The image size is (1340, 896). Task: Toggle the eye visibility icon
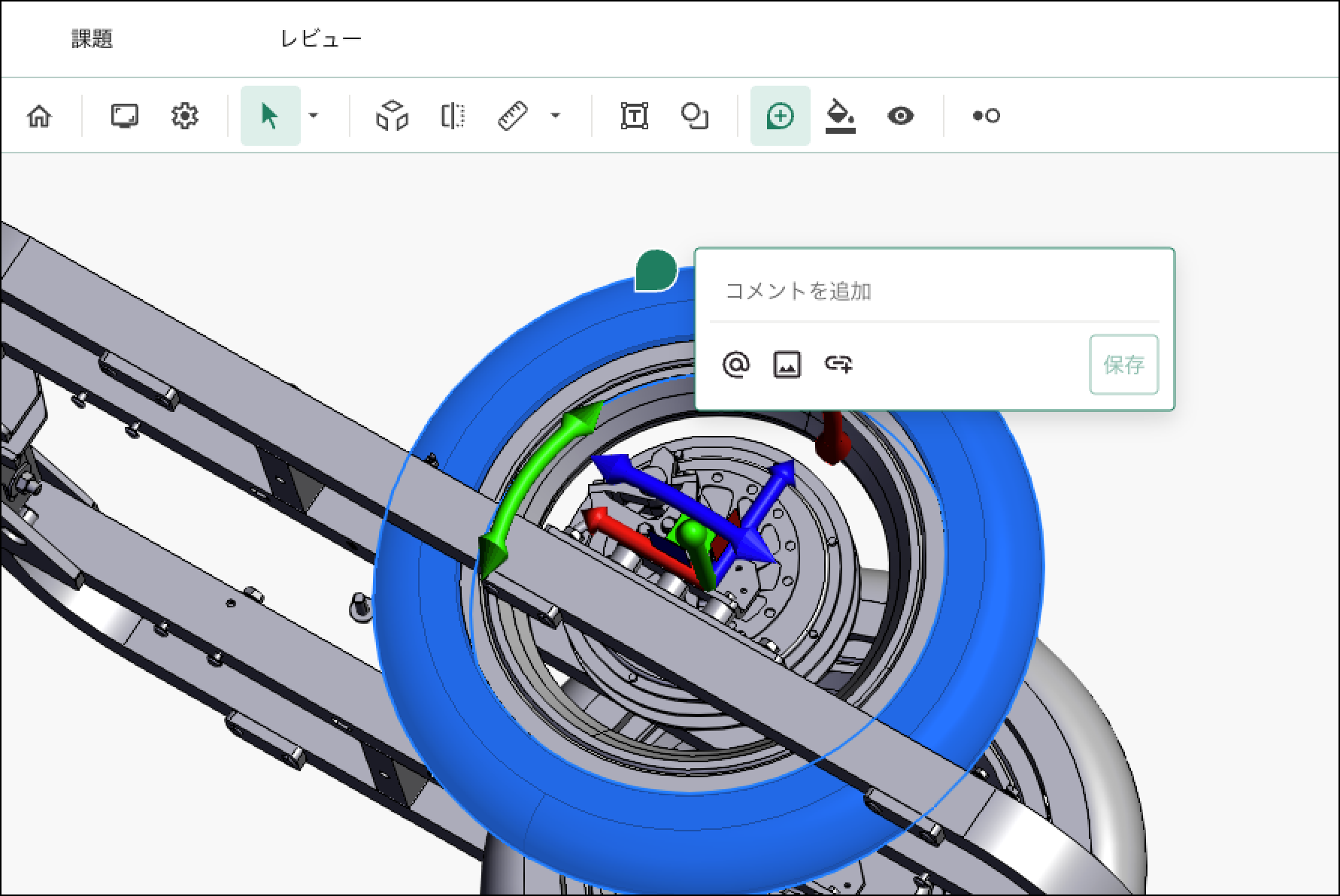point(900,116)
